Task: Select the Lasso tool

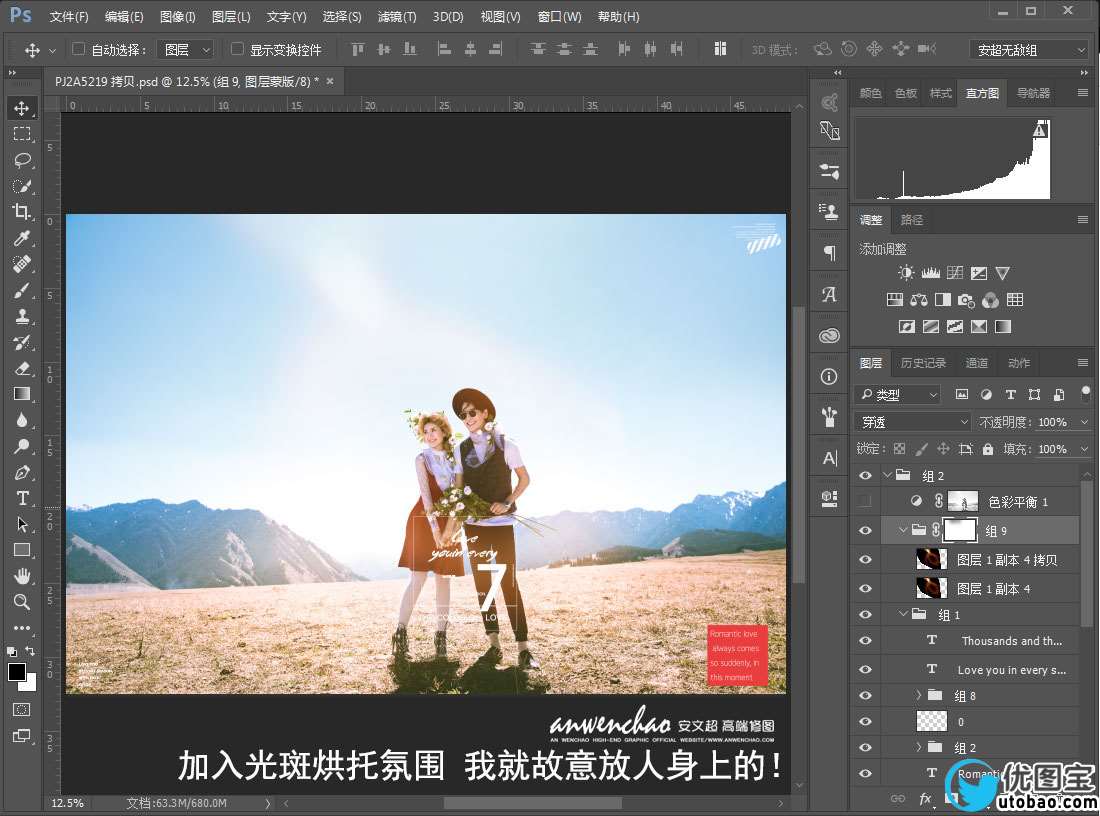Action: [22, 159]
